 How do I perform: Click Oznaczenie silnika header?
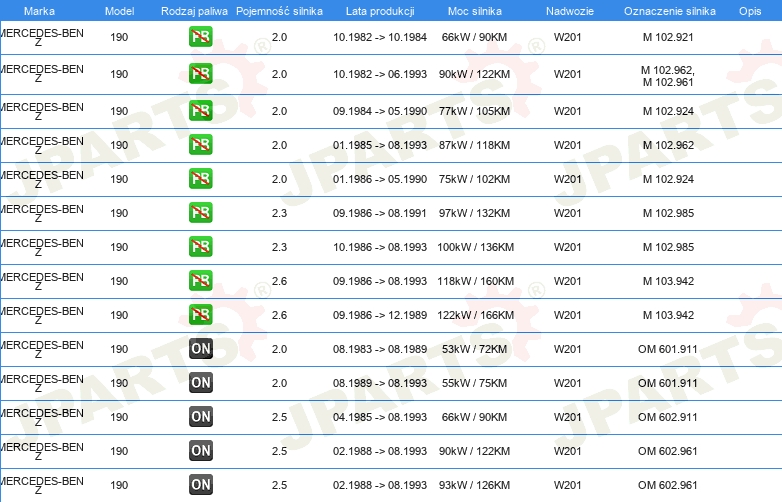pos(669,11)
